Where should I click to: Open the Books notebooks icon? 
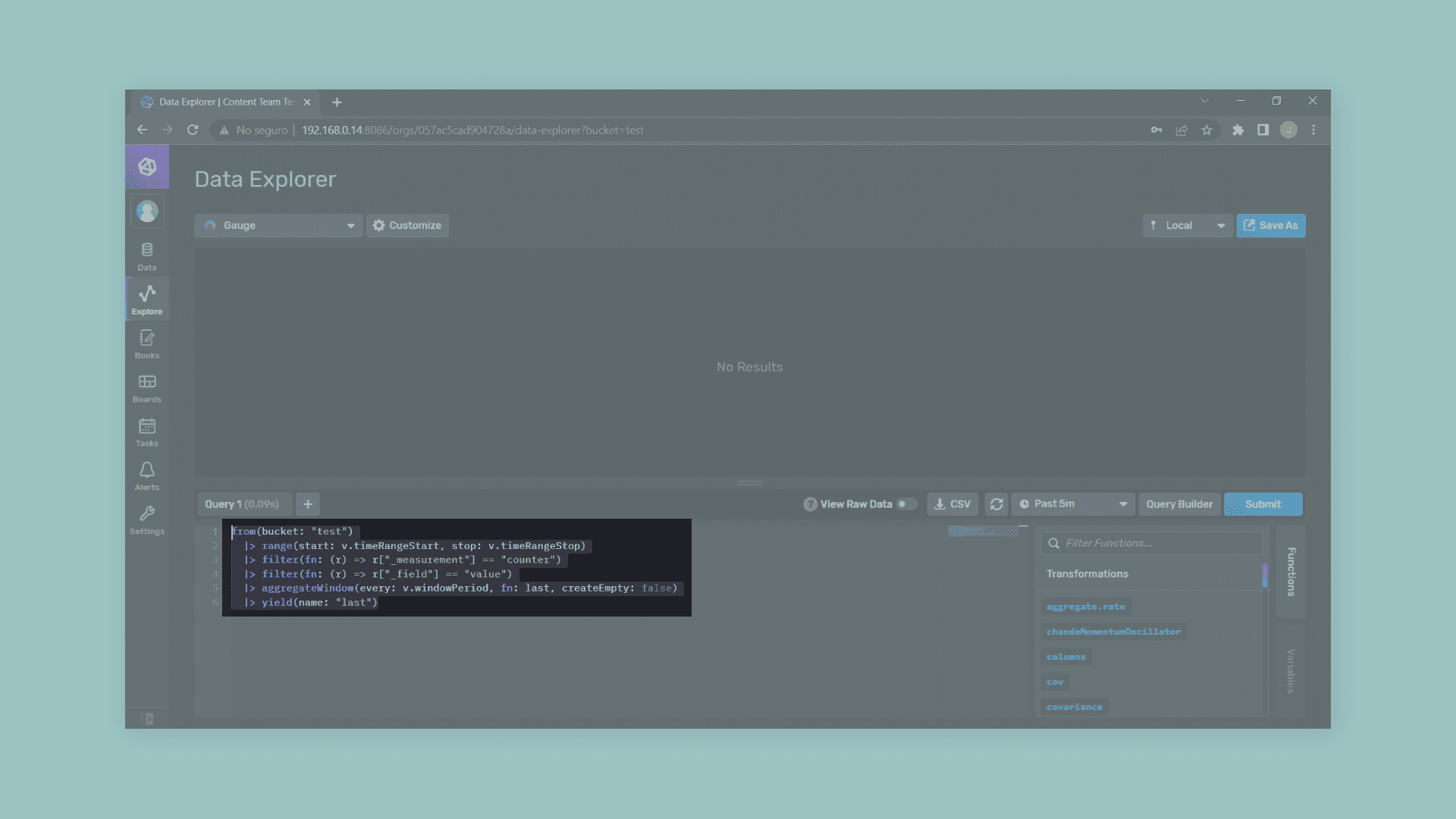147,344
